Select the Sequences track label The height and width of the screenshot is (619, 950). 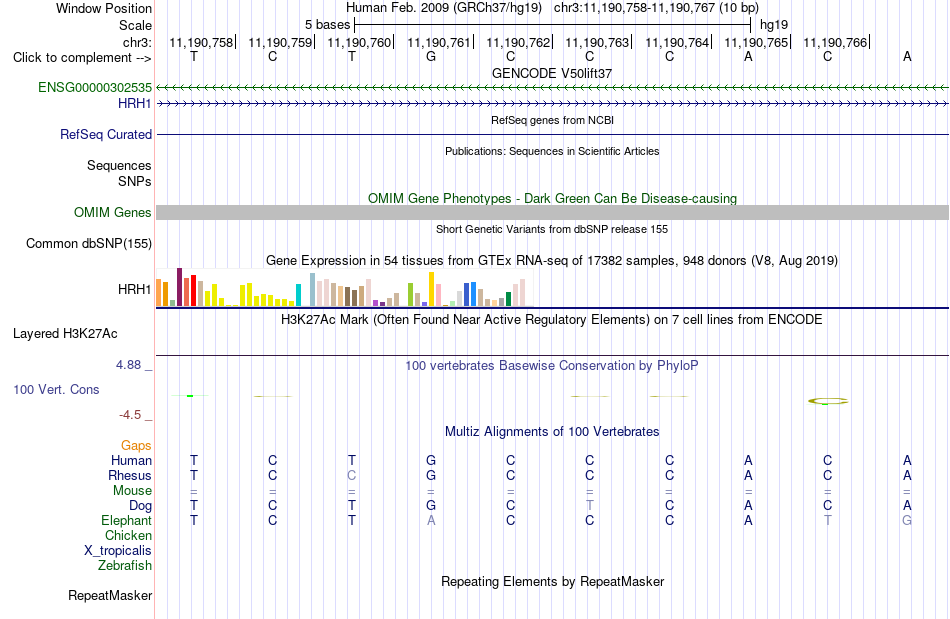pyautogui.click(x=119, y=165)
